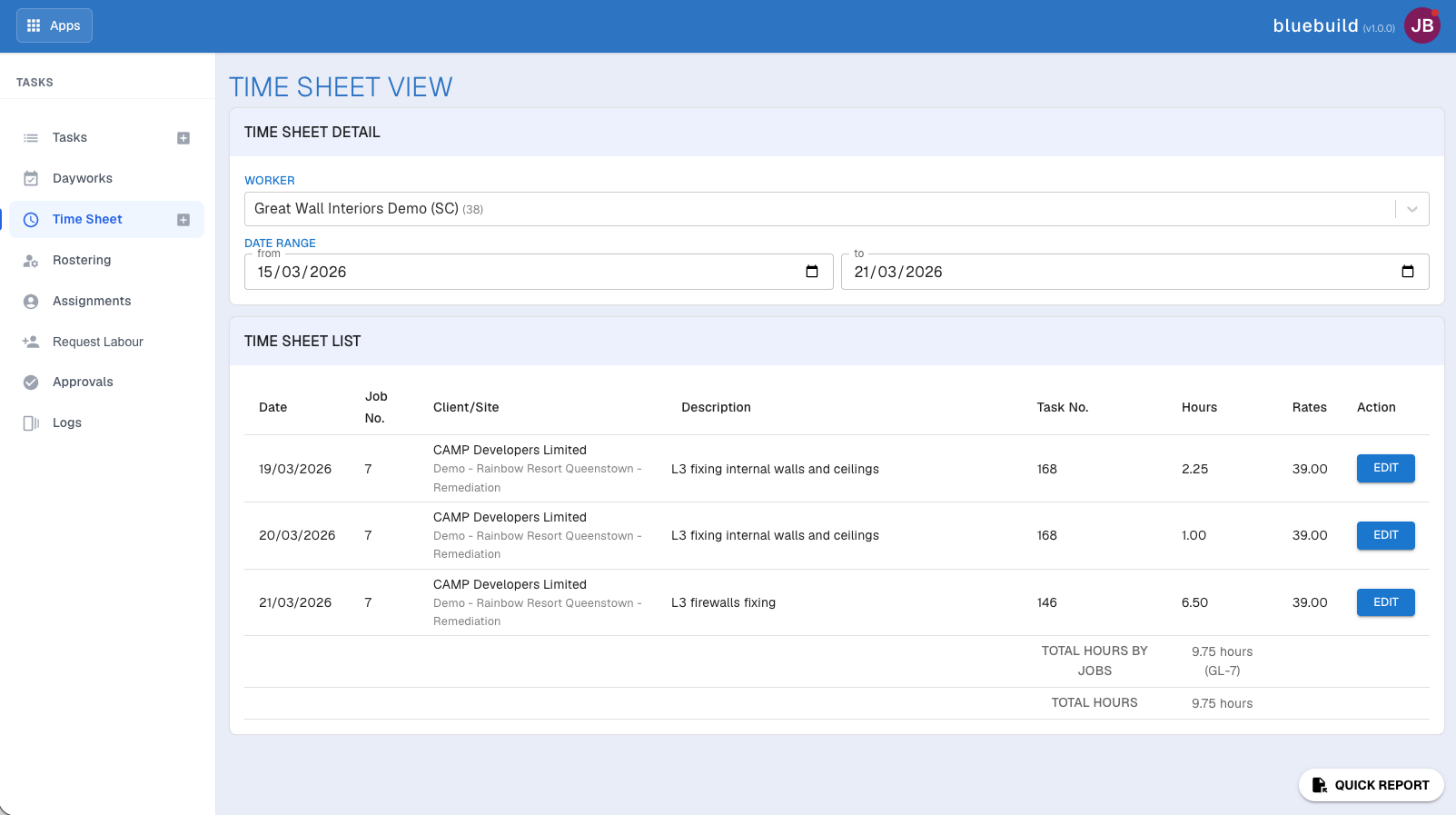The width and height of the screenshot is (1456, 815).
Task: Click the Date column header
Action: pyautogui.click(x=272, y=408)
